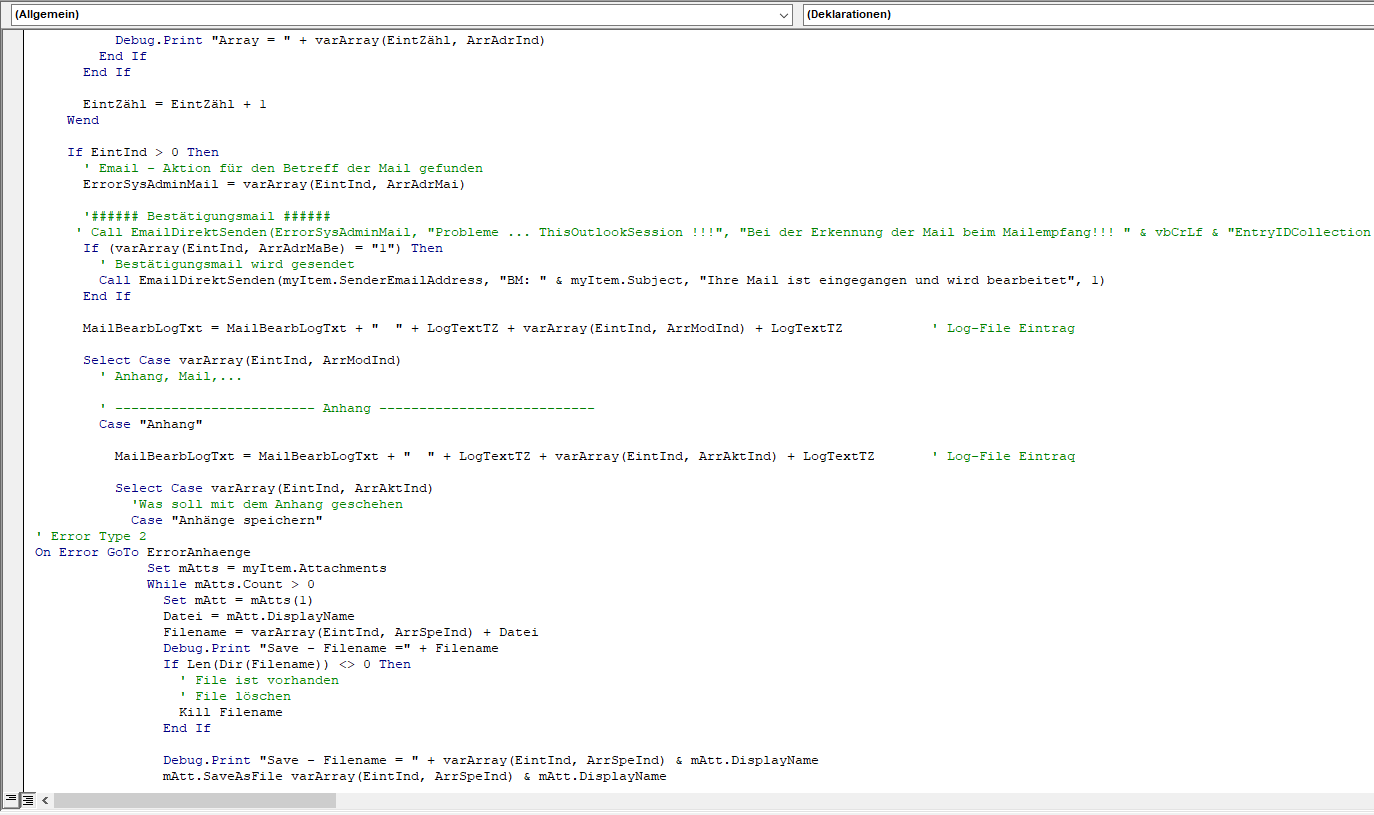Switch to Full Module View icon
The image size is (1374, 815).
click(x=28, y=799)
